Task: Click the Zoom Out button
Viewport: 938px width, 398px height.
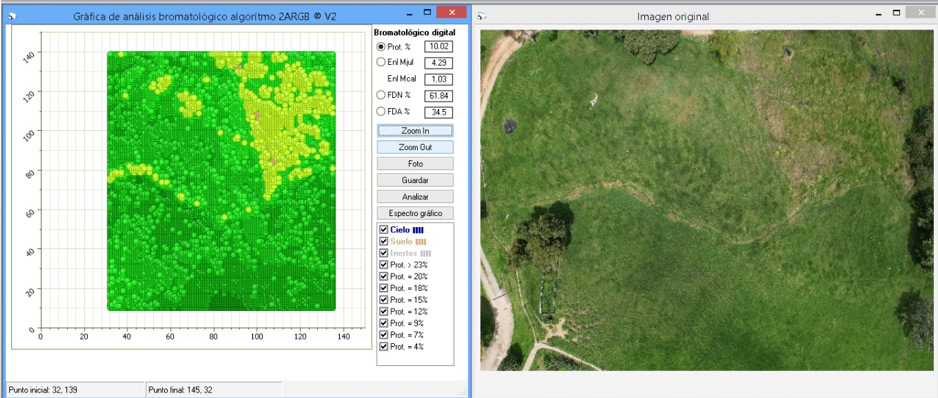Action: click(x=415, y=147)
